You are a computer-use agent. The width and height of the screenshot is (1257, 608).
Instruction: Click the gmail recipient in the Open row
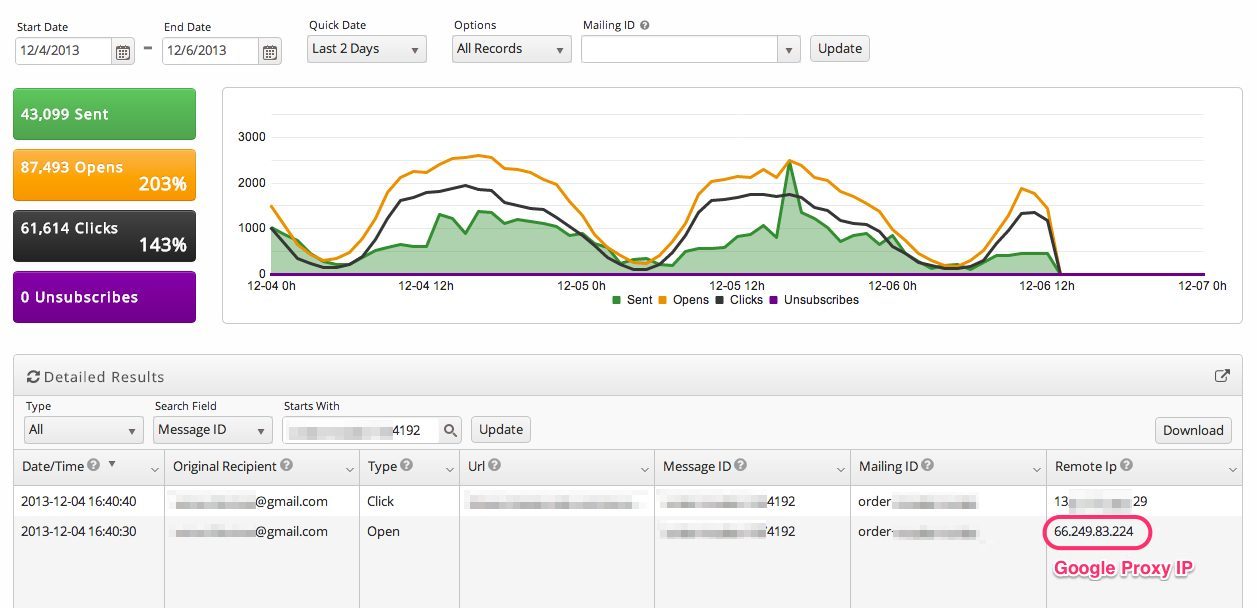[x=251, y=531]
